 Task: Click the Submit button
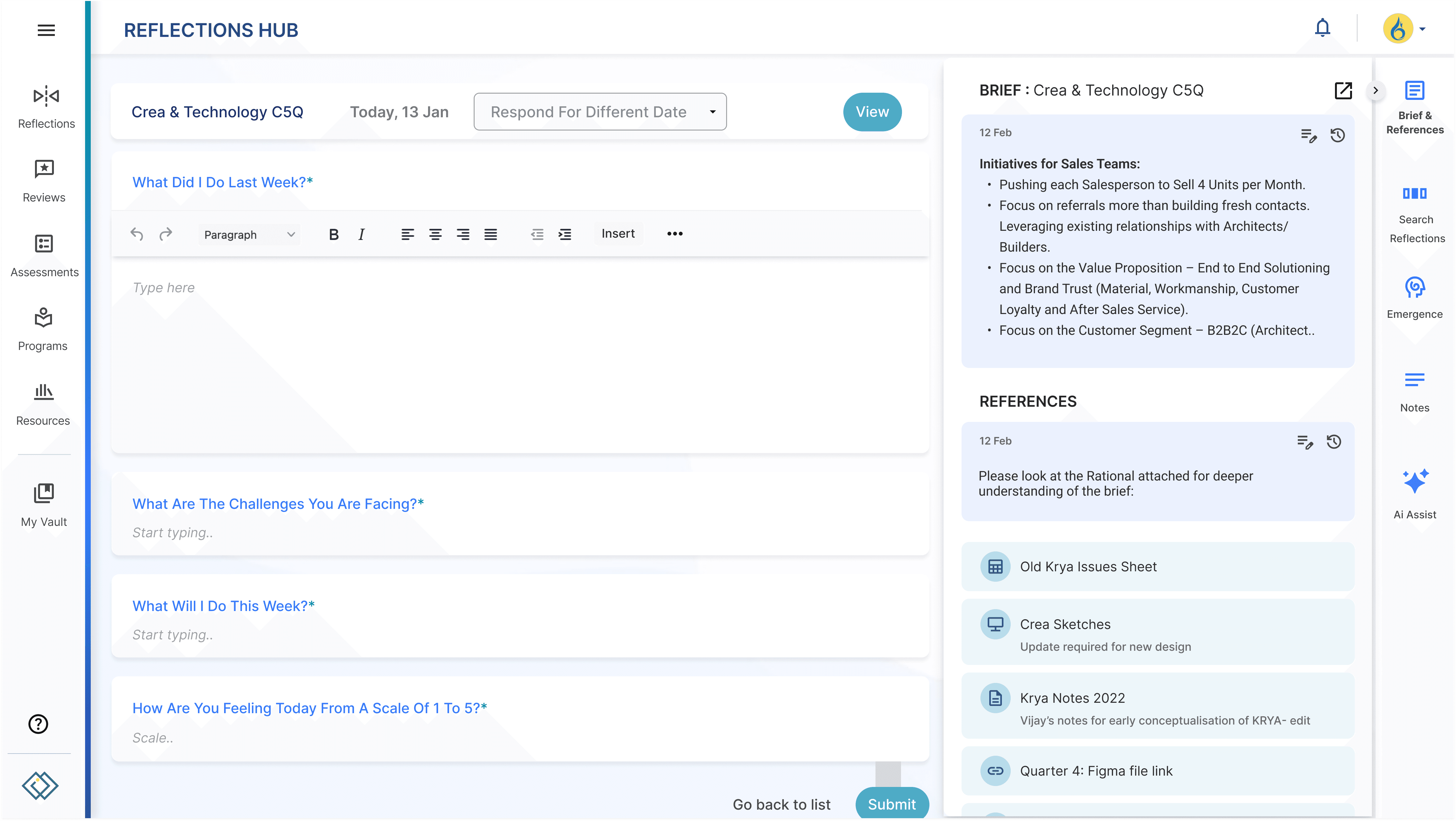[x=891, y=803]
